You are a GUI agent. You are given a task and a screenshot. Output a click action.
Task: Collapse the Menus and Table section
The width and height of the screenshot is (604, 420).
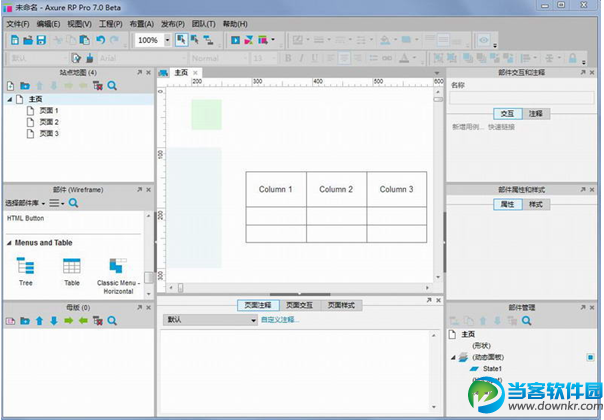click(x=10, y=243)
